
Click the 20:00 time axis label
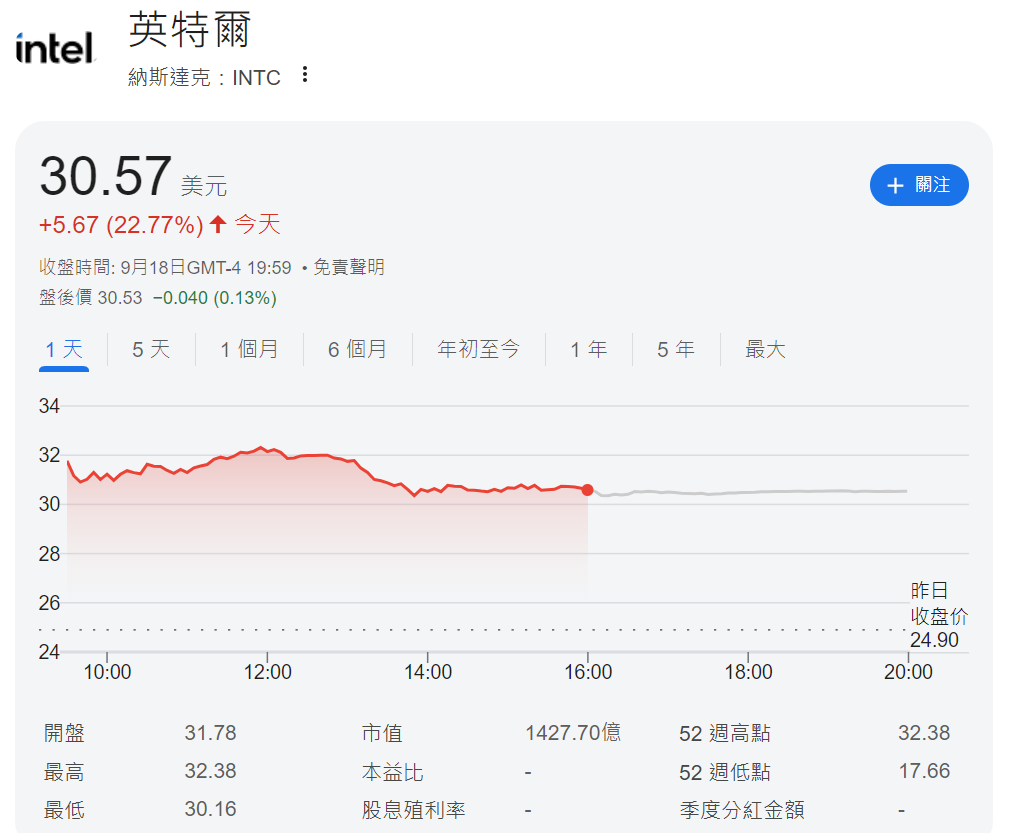pos(908,672)
